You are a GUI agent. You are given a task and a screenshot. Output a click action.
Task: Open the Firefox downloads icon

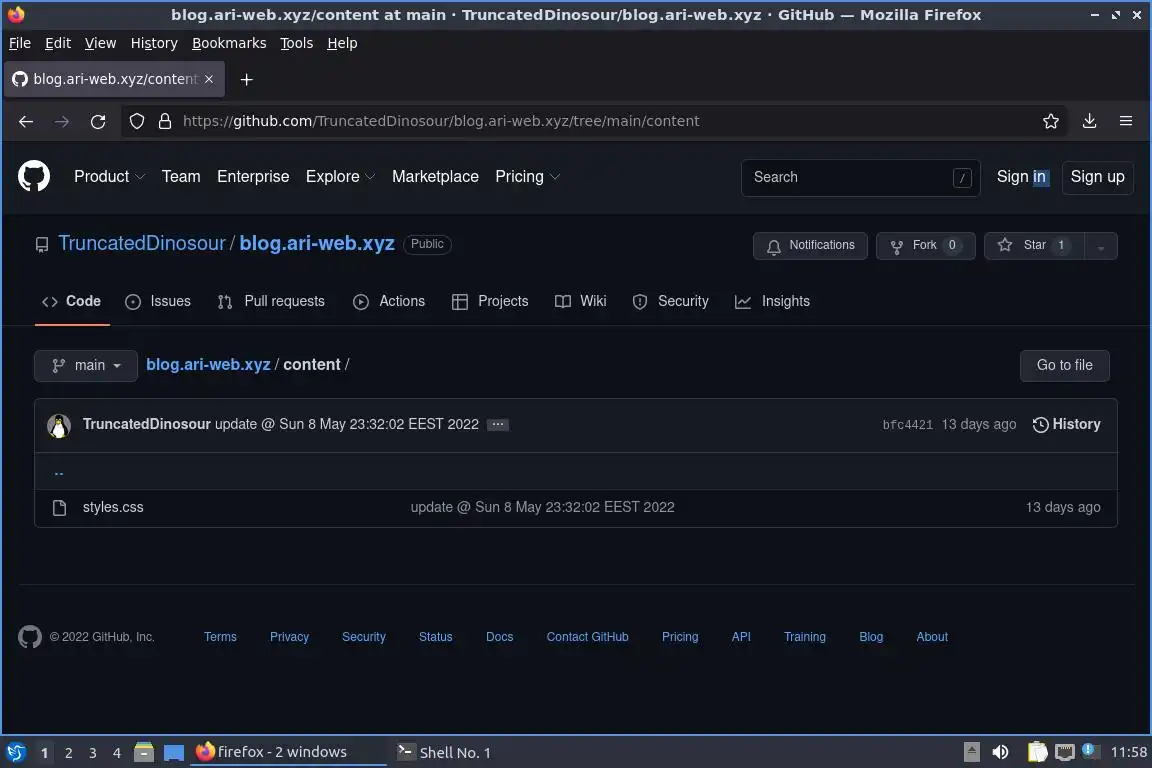1090,121
